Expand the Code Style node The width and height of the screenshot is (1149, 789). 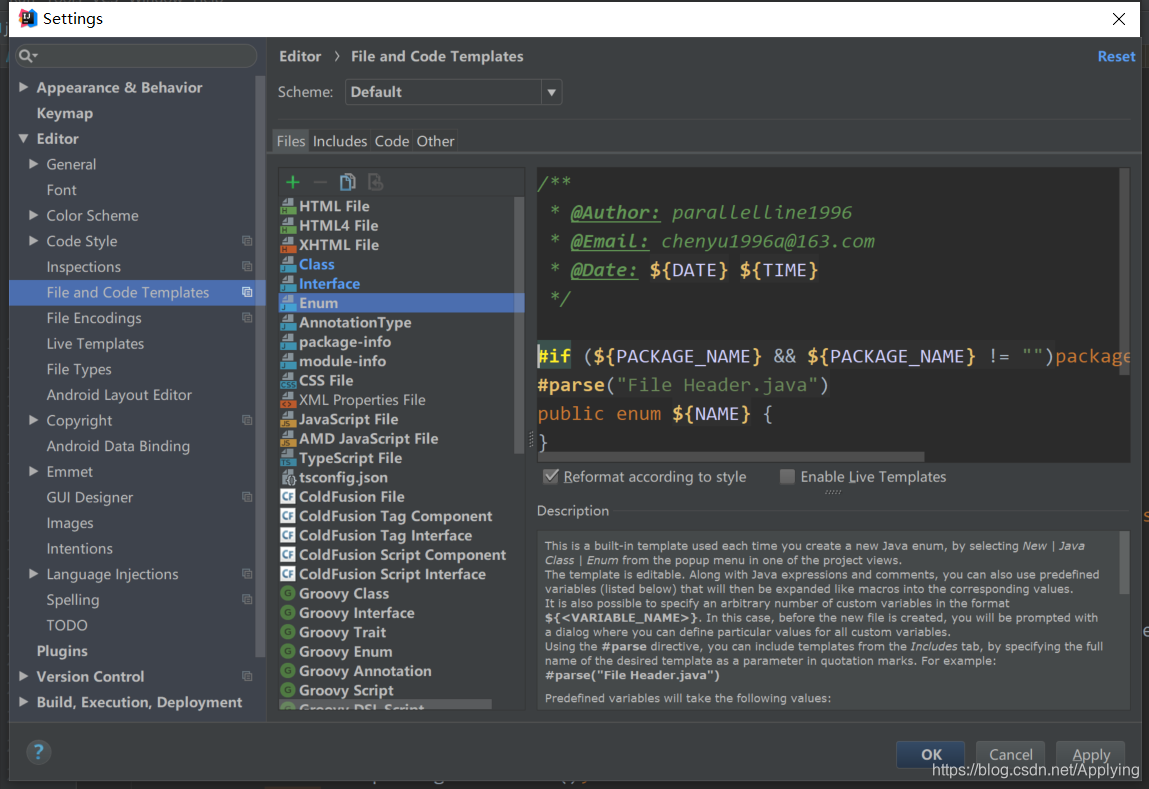tap(34, 241)
